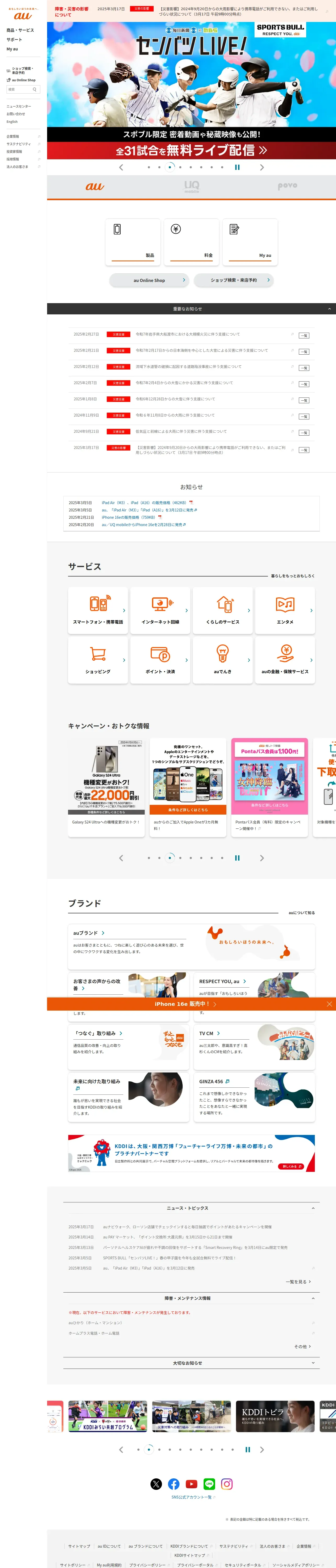
Task: Open ショッピング cart service icon
Action: (98, 660)
